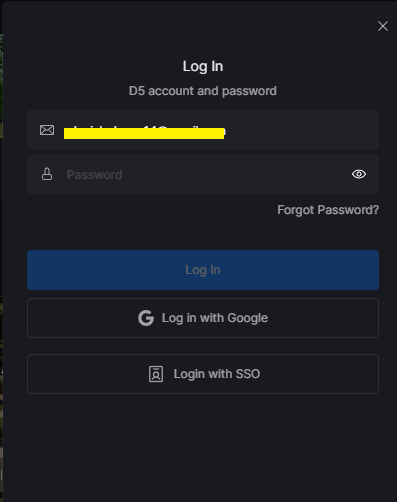
Task: Click the Log In heading text
Action: 203,66
